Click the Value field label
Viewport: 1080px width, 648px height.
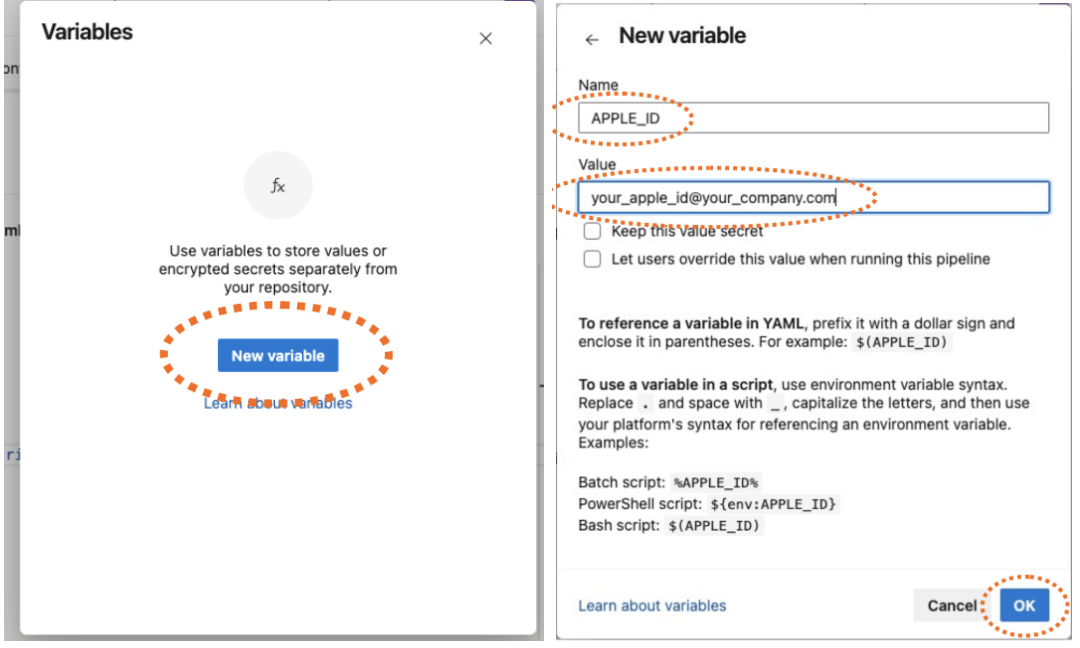point(597,164)
